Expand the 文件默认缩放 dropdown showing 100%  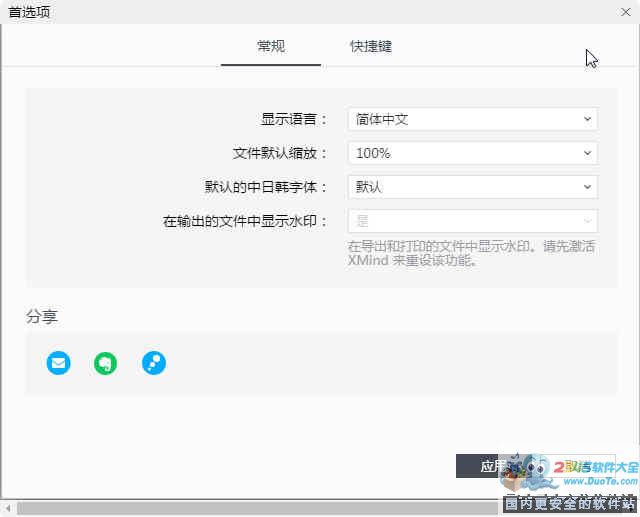(x=472, y=153)
